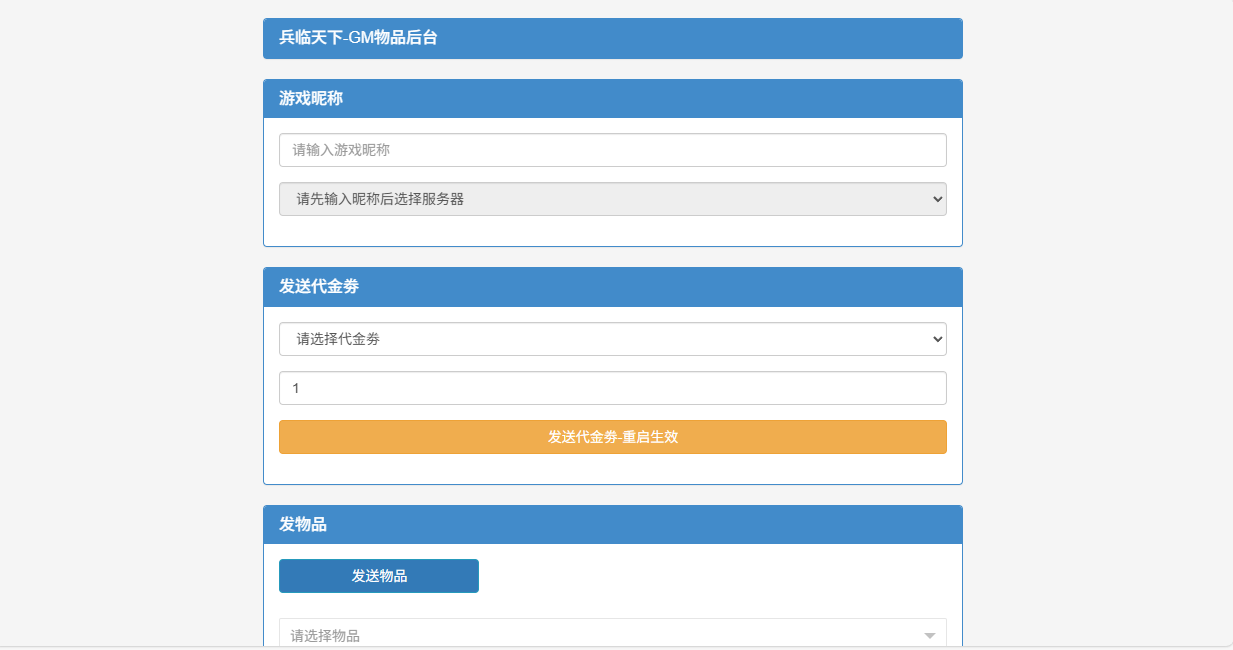The image size is (1233, 650).
Task: Click the blue "发送物品" button
Action: pyautogui.click(x=379, y=576)
